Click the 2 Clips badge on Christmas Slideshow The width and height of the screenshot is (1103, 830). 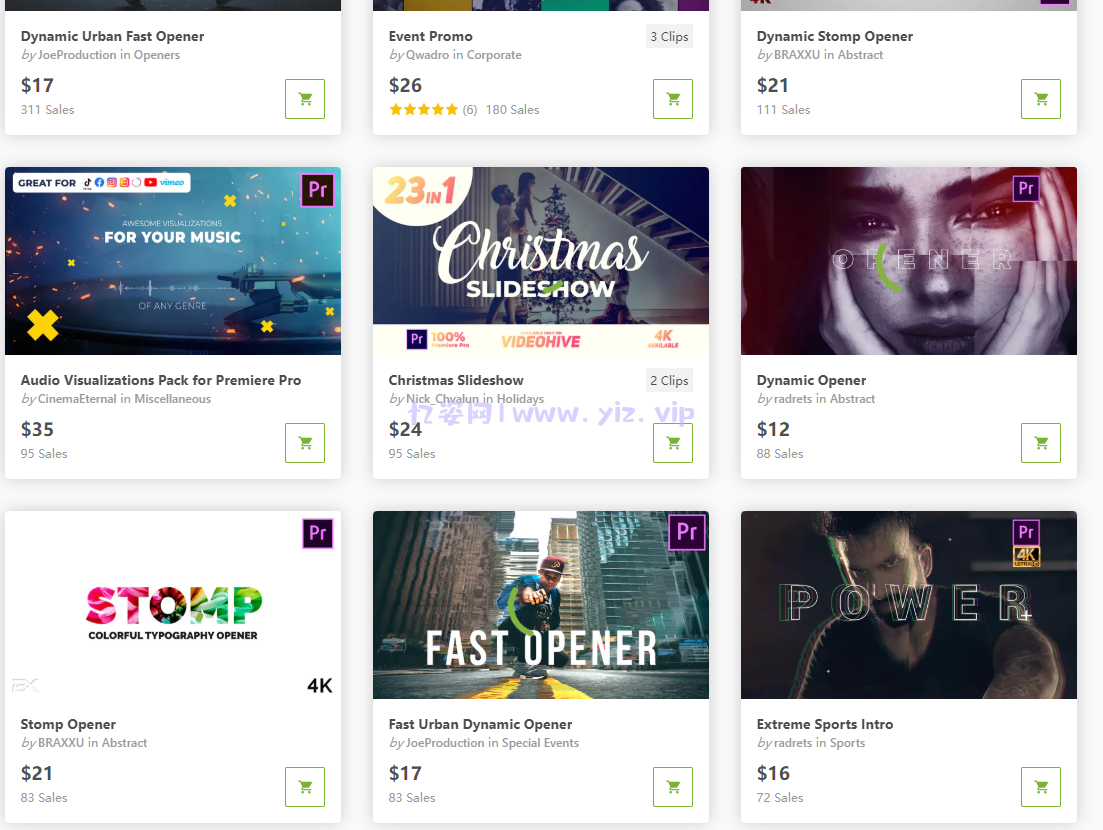click(x=669, y=381)
